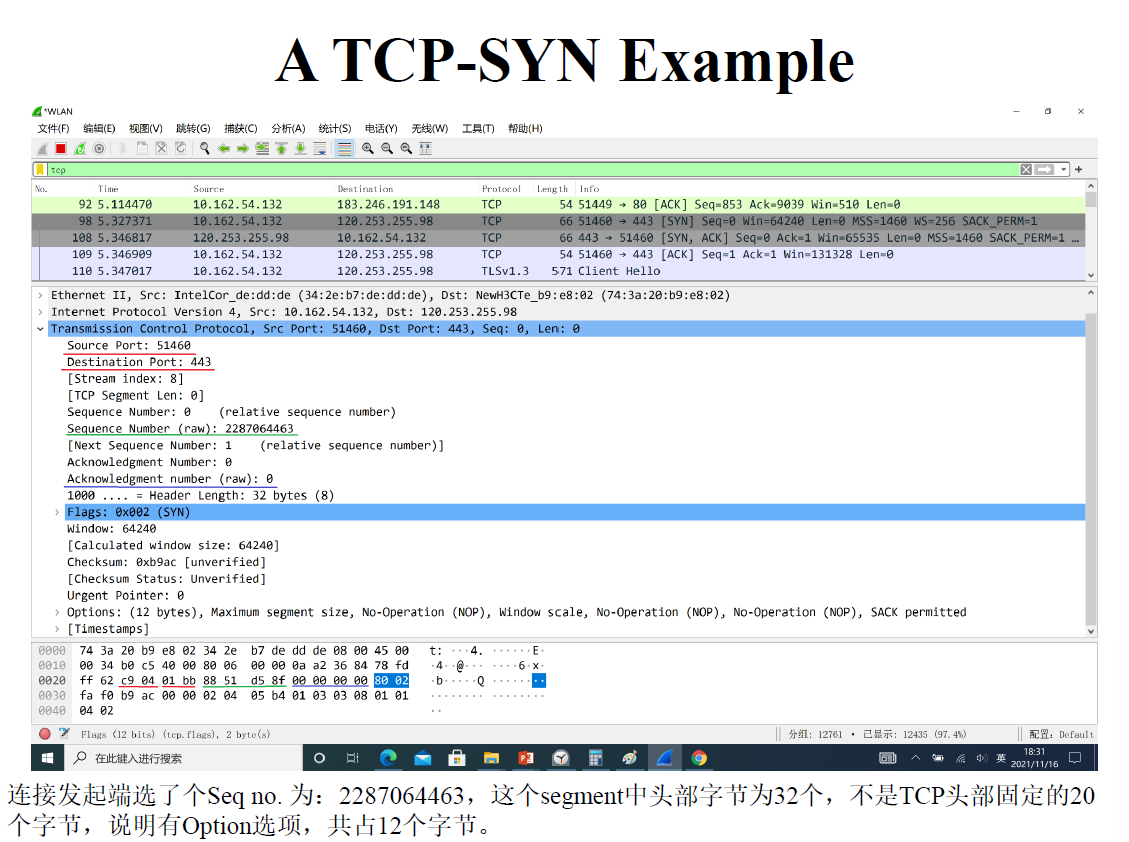This screenshot has height=842, width=1129.
Task: Open the 统计(S) menu
Action: [335, 128]
